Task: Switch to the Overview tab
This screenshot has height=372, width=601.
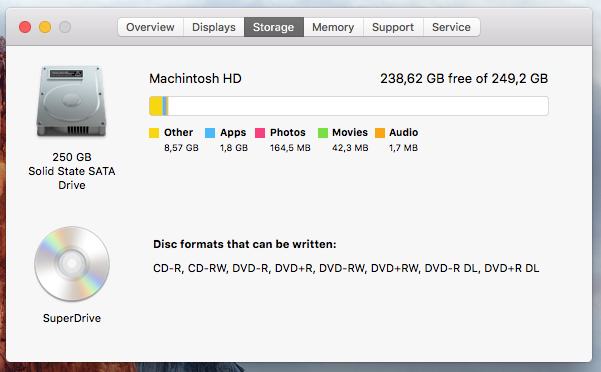Action: (x=151, y=27)
